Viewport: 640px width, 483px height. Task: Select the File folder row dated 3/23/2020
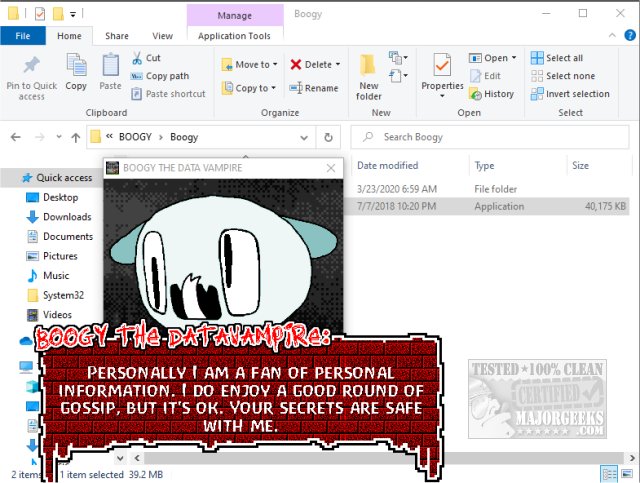487,189
